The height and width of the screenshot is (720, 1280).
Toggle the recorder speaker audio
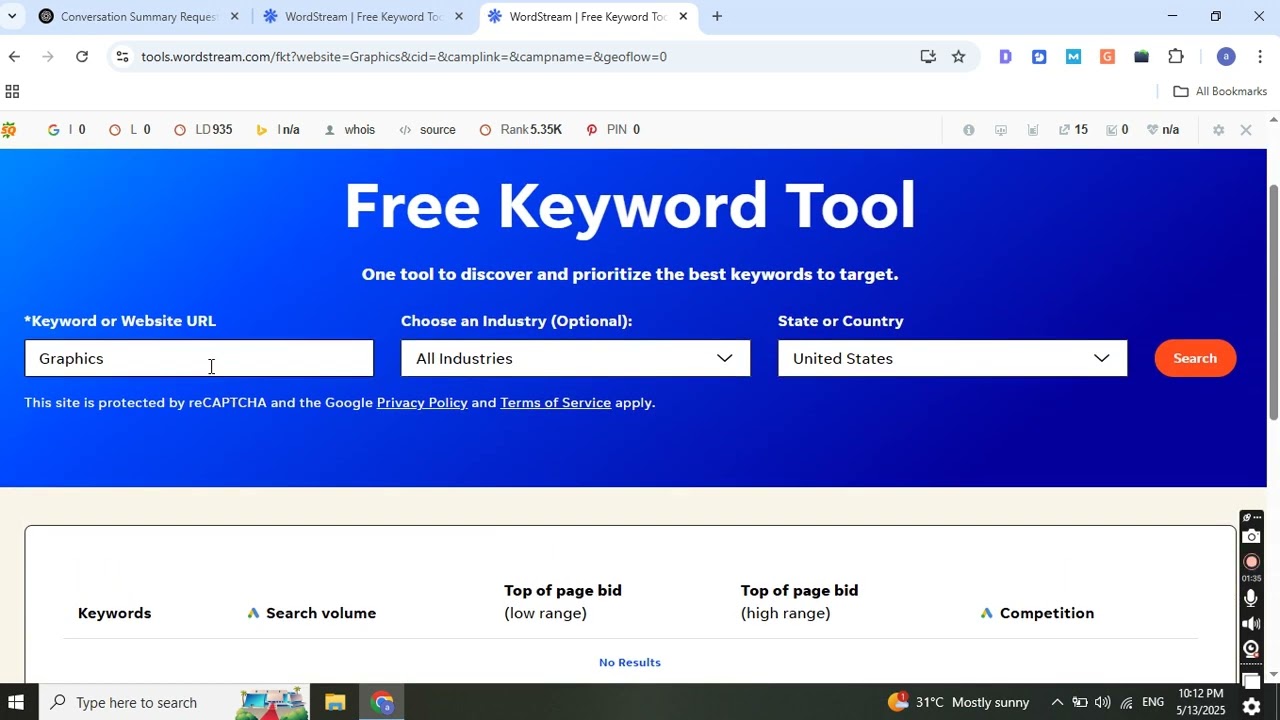tap(1251, 624)
